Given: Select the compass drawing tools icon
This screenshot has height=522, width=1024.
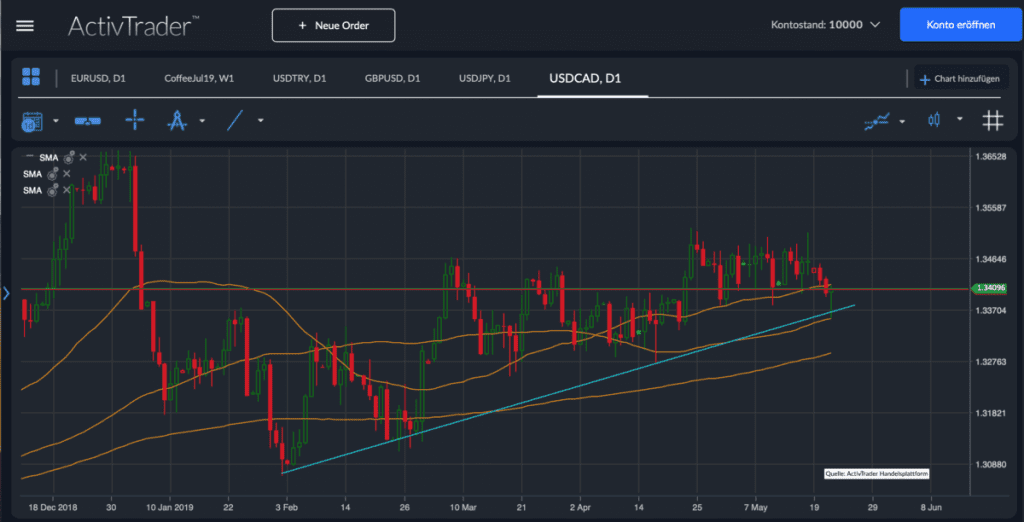Looking at the screenshot, I should tap(178, 120).
